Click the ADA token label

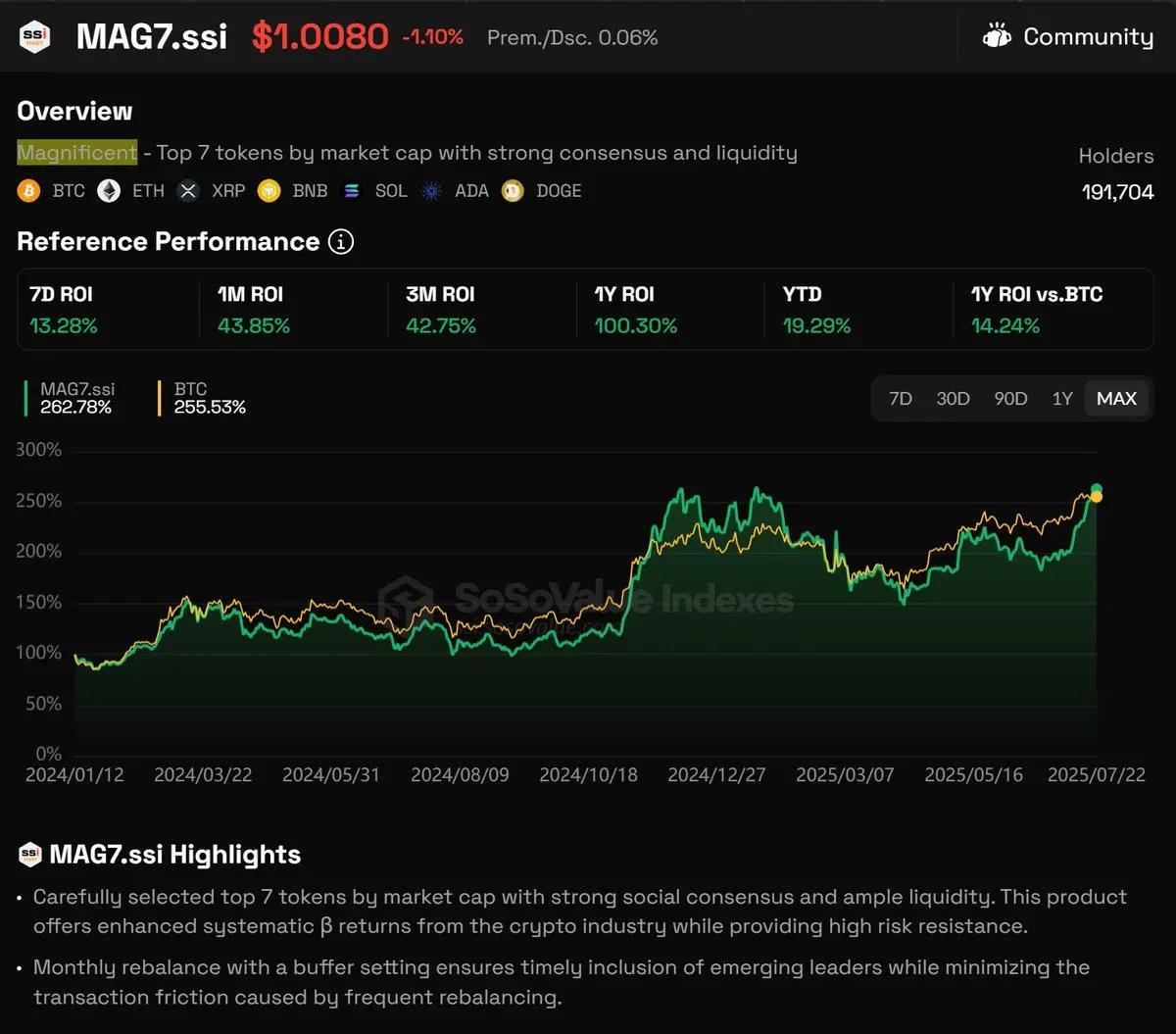(x=471, y=191)
